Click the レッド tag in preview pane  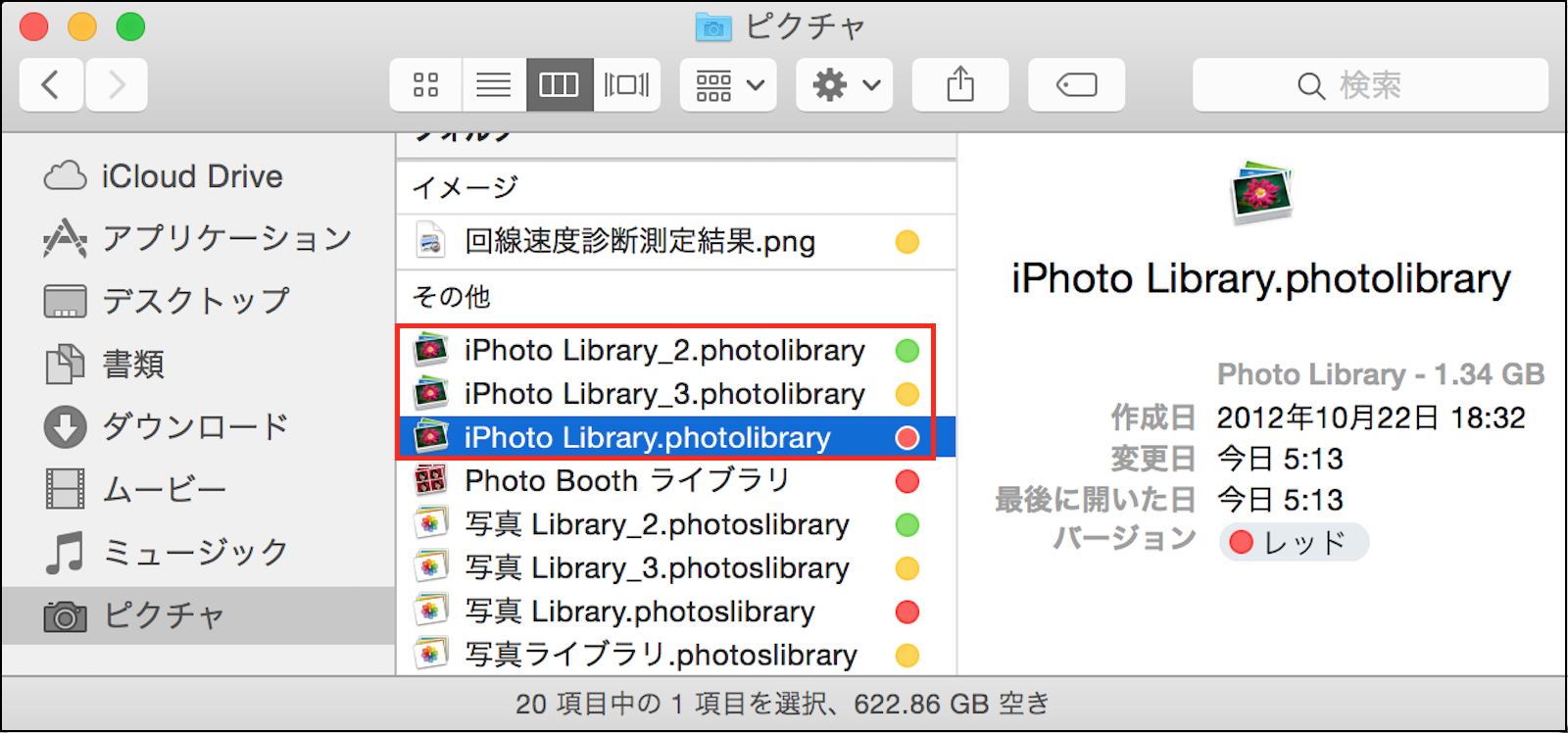coord(1294,542)
